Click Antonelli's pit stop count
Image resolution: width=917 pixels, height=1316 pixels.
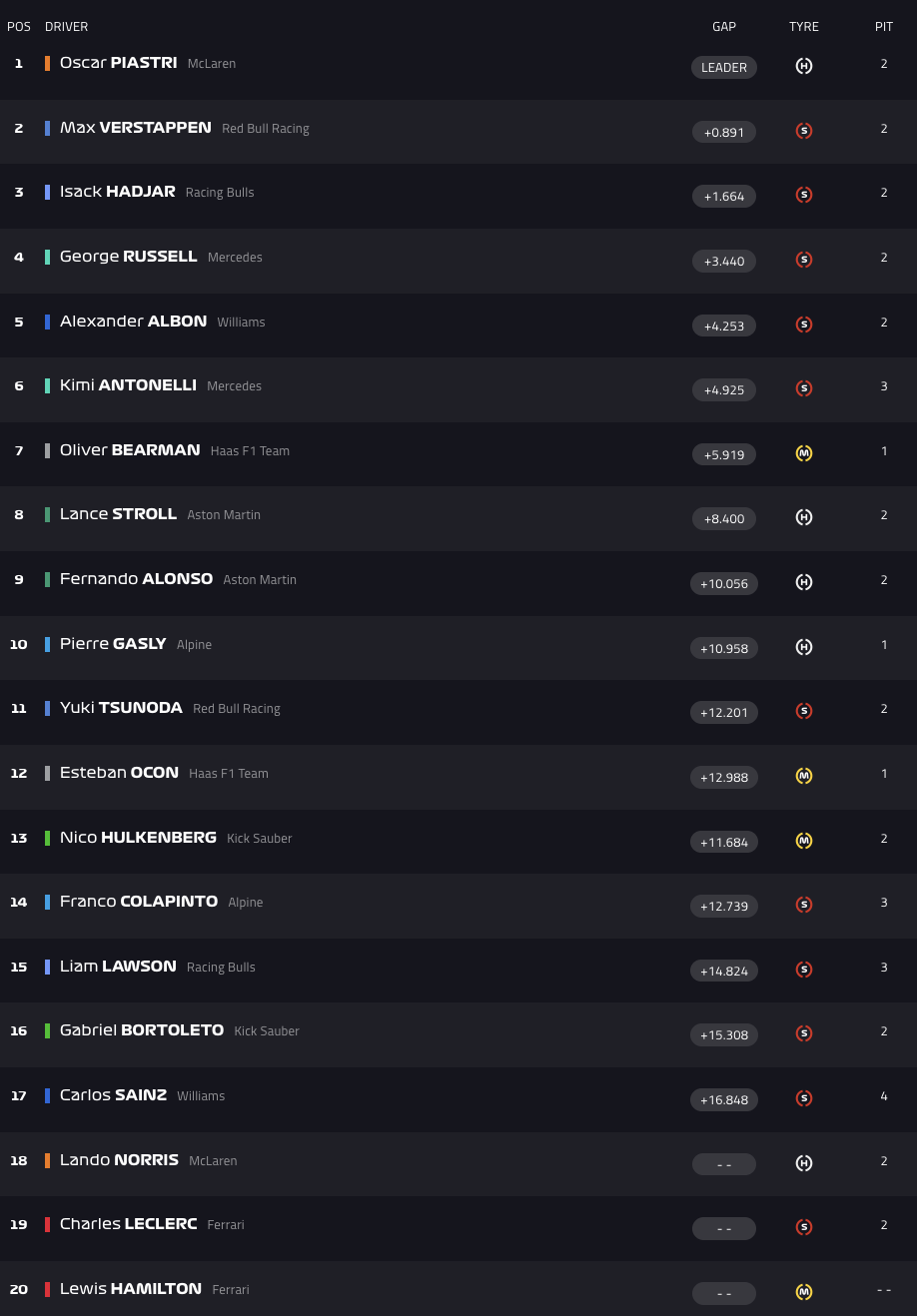[x=884, y=386]
